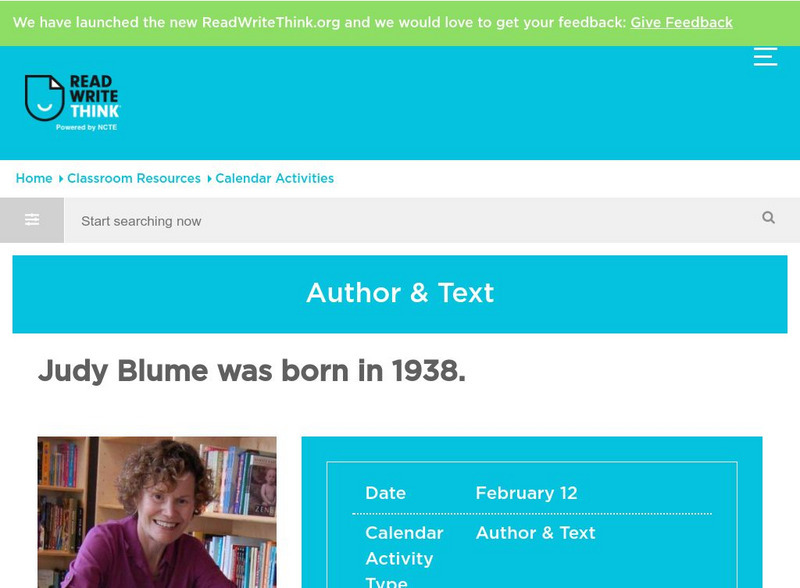Image resolution: width=800 pixels, height=588 pixels.
Task: Click the arrow before Calendar Activities breadcrumb
Action: click(209, 179)
